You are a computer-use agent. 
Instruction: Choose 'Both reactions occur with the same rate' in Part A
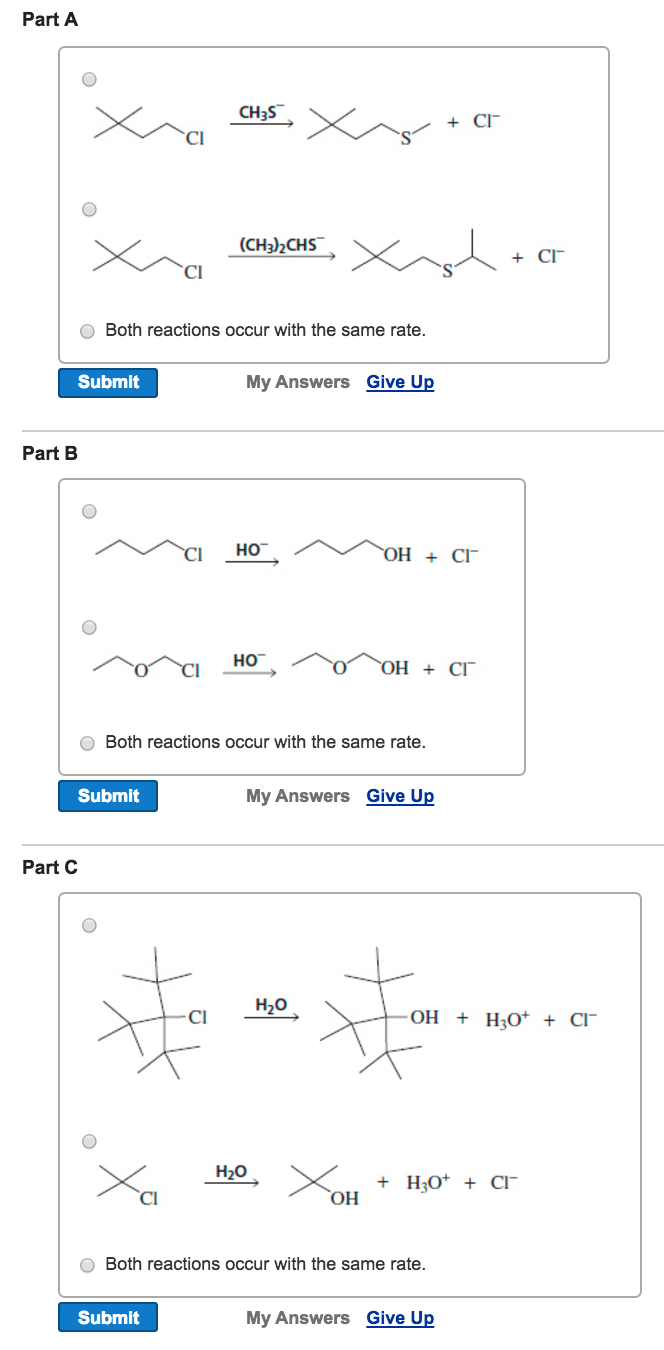pyautogui.click(x=89, y=330)
